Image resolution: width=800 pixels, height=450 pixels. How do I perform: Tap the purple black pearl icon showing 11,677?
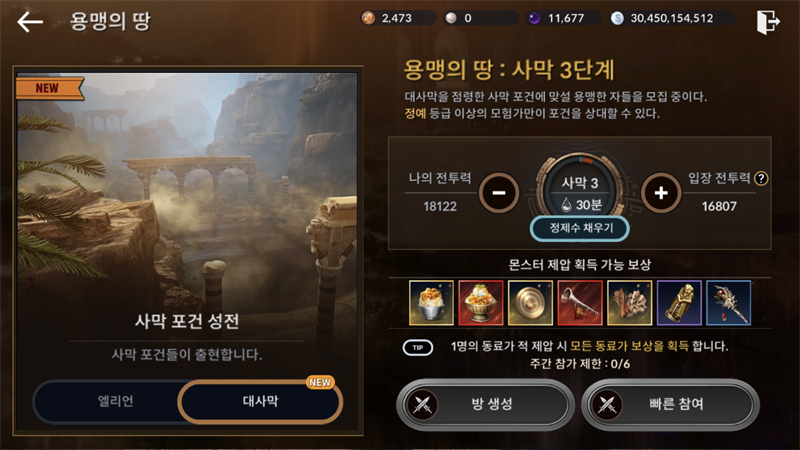(534, 18)
